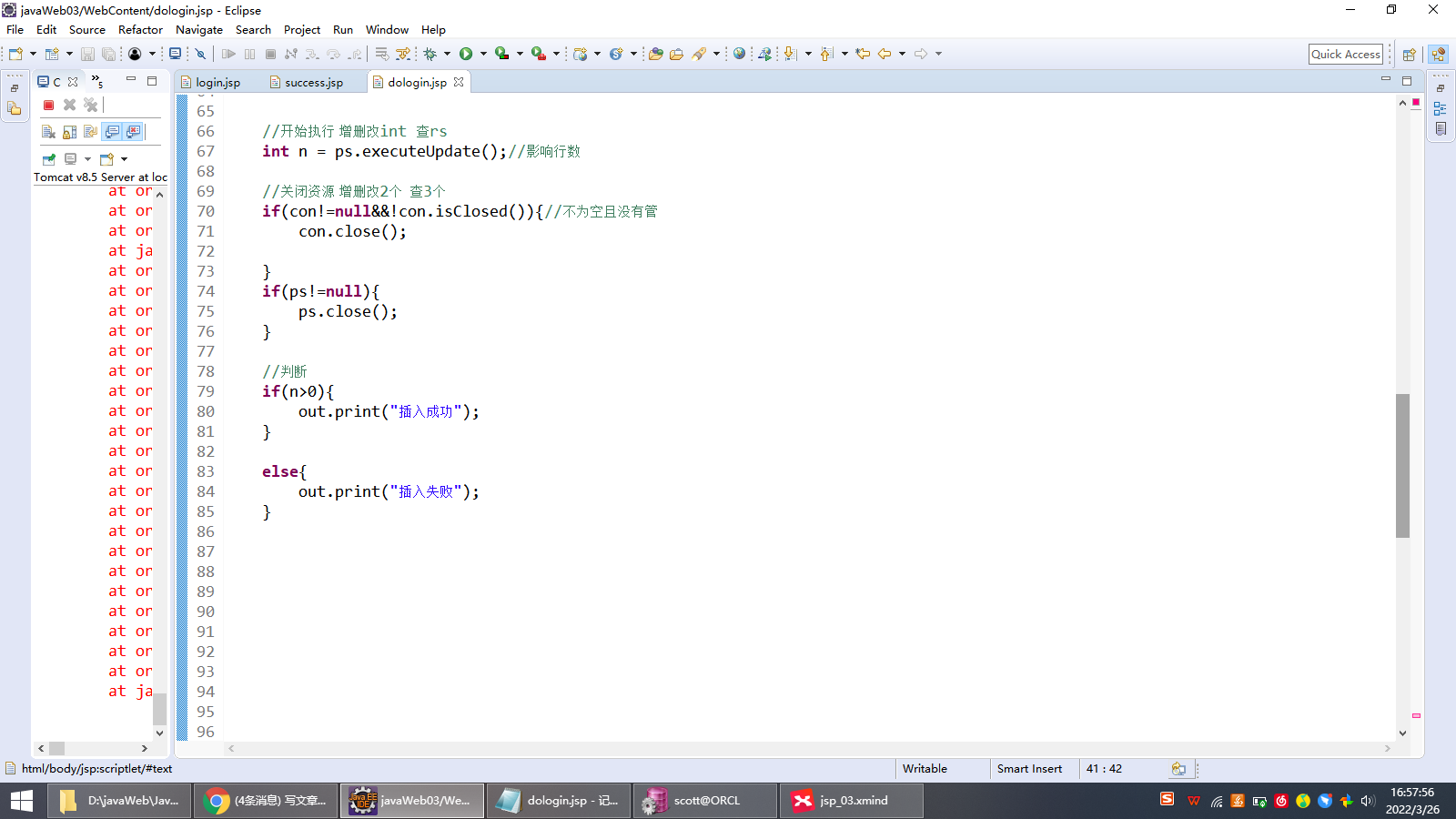Image resolution: width=1456 pixels, height=819 pixels.
Task: Click the Restore icon in the left trim
Action: click(15, 88)
